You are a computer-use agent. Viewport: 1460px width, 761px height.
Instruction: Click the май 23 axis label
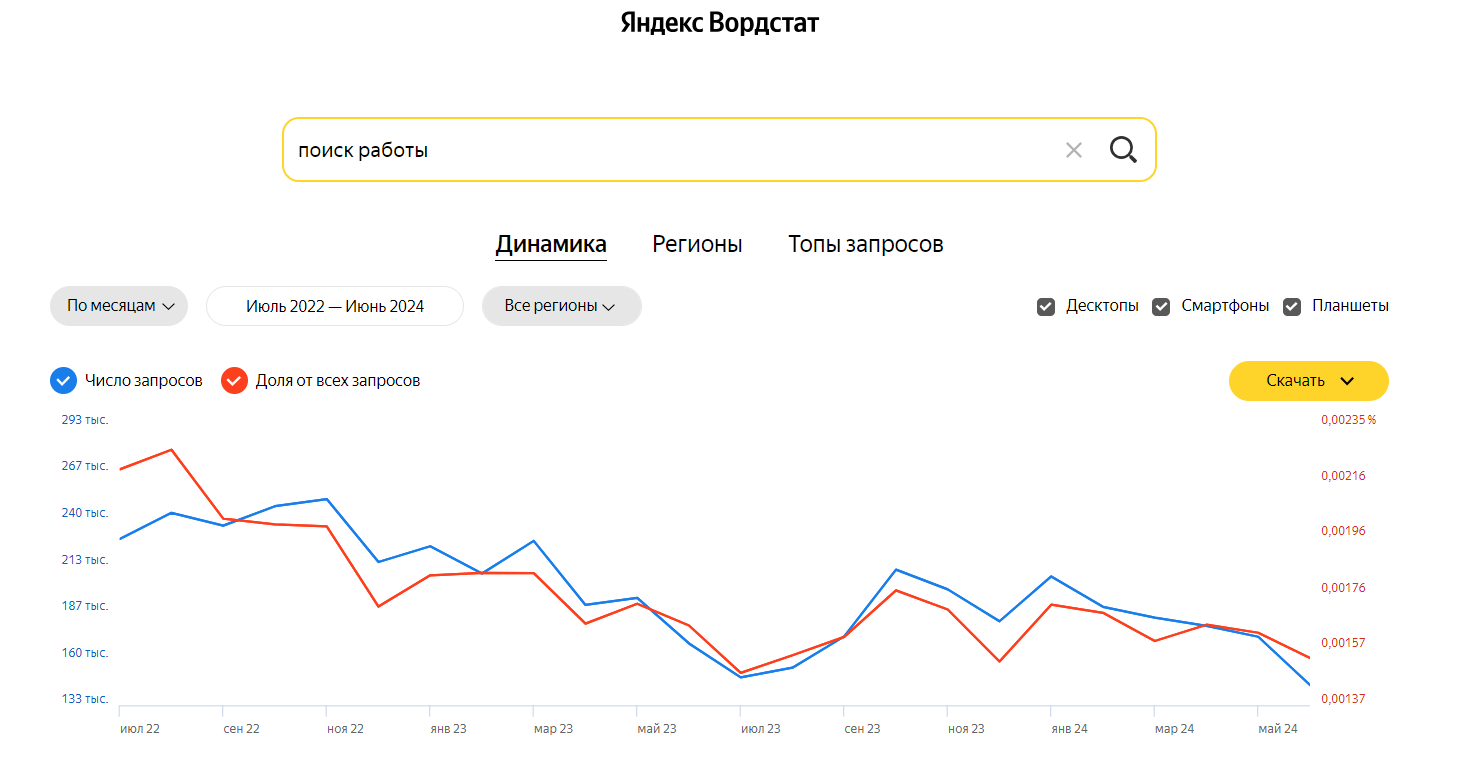pos(657,729)
